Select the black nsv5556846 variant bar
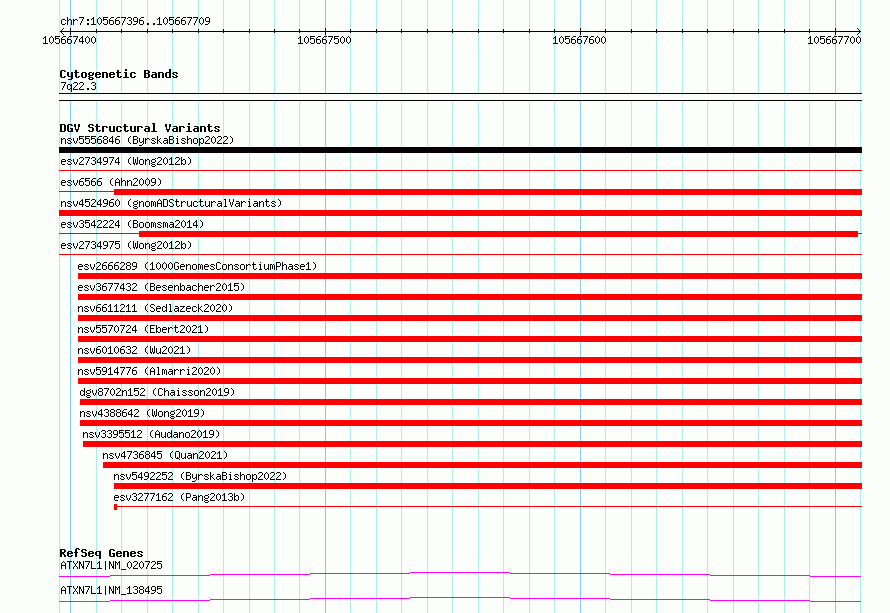Screen dimensions: 890x613 tap(460, 150)
